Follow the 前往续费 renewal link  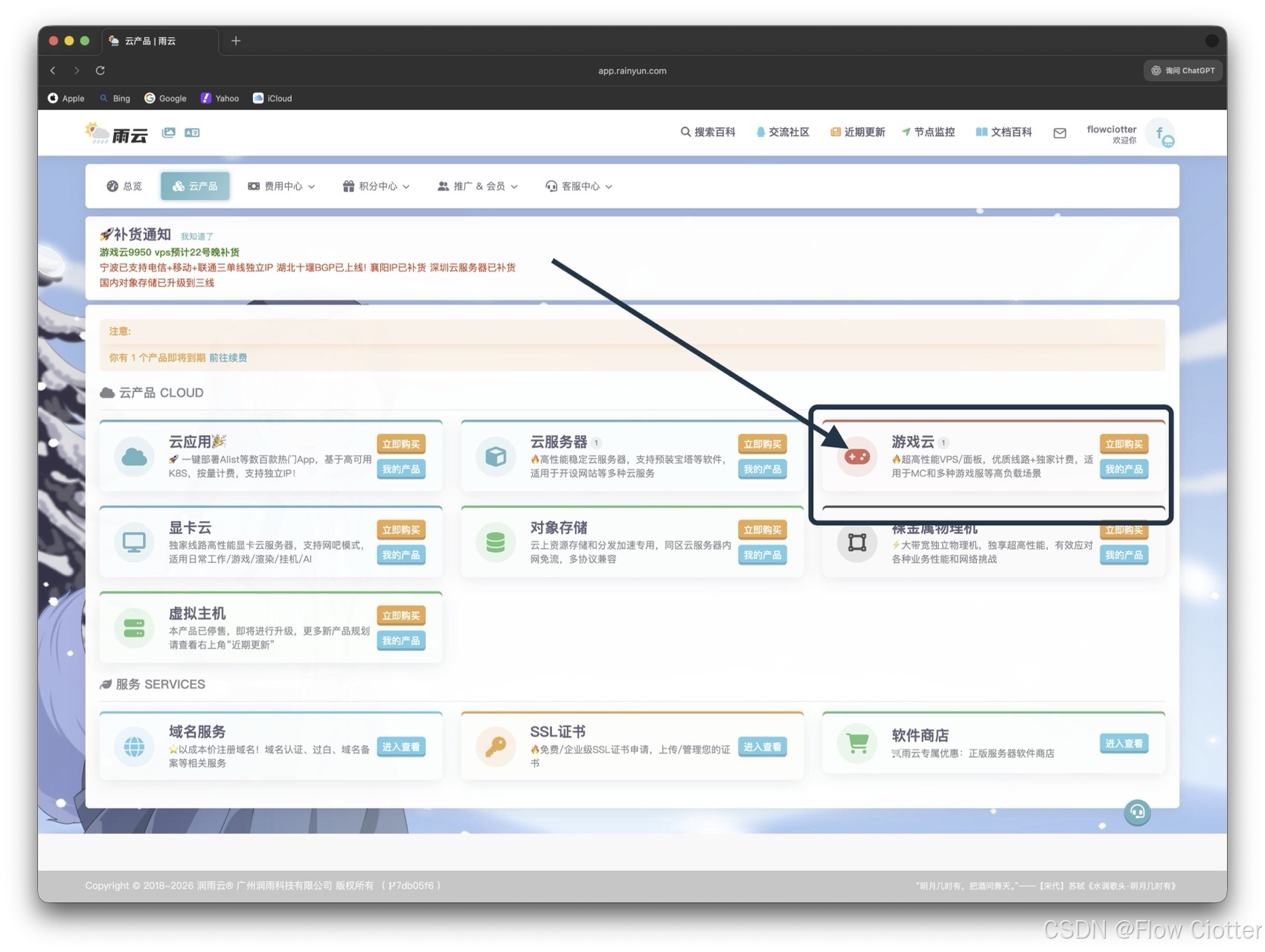[x=228, y=358]
